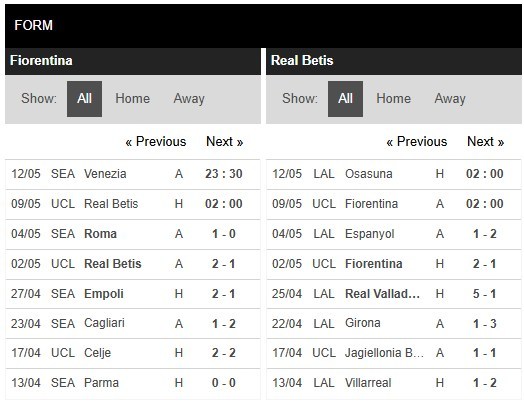
Task: Open the Espanyol 1 - 2 match row
Action: pos(394,234)
